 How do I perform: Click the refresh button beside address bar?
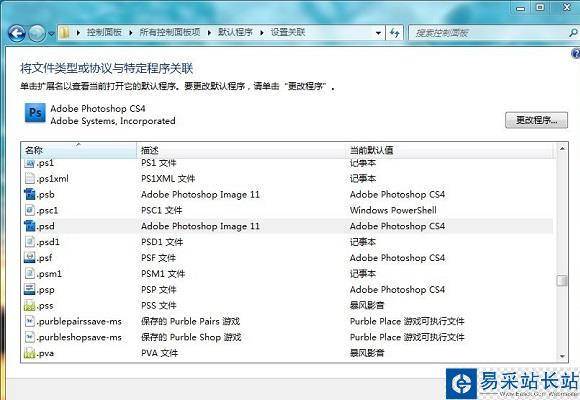click(x=395, y=33)
